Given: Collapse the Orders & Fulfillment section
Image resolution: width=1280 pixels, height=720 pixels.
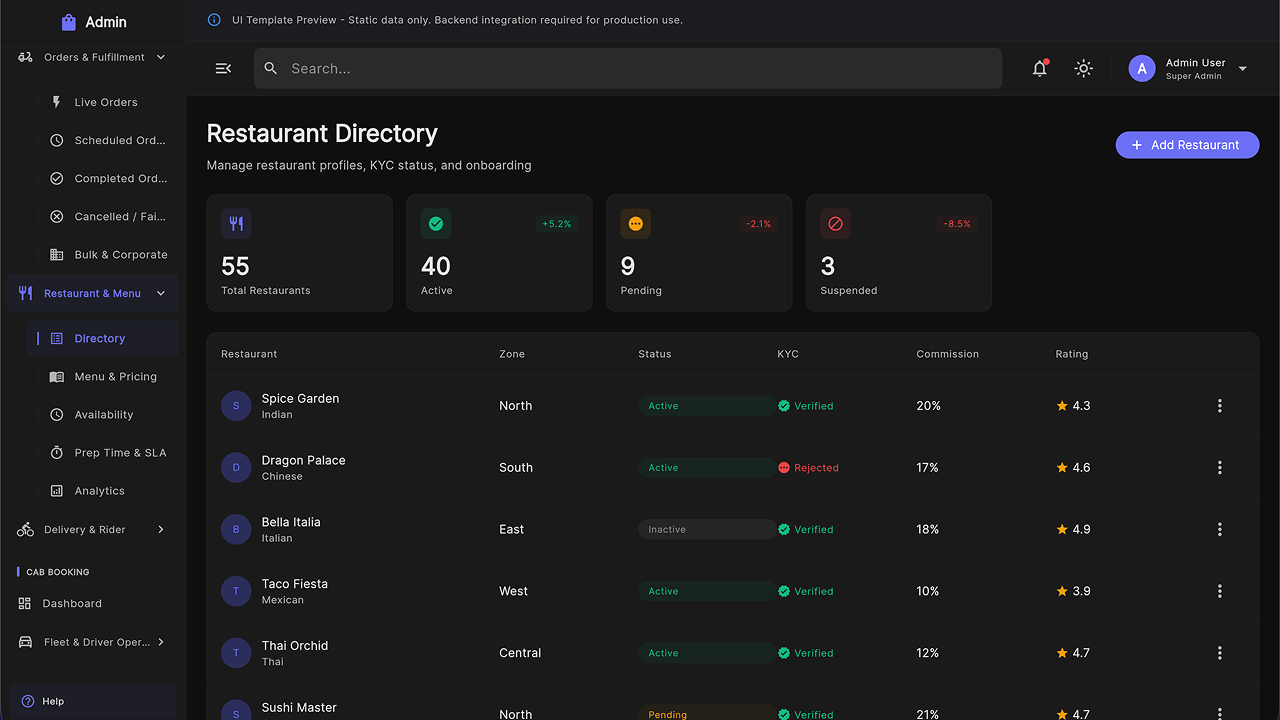Looking at the screenshot, I should click(161, 57).
